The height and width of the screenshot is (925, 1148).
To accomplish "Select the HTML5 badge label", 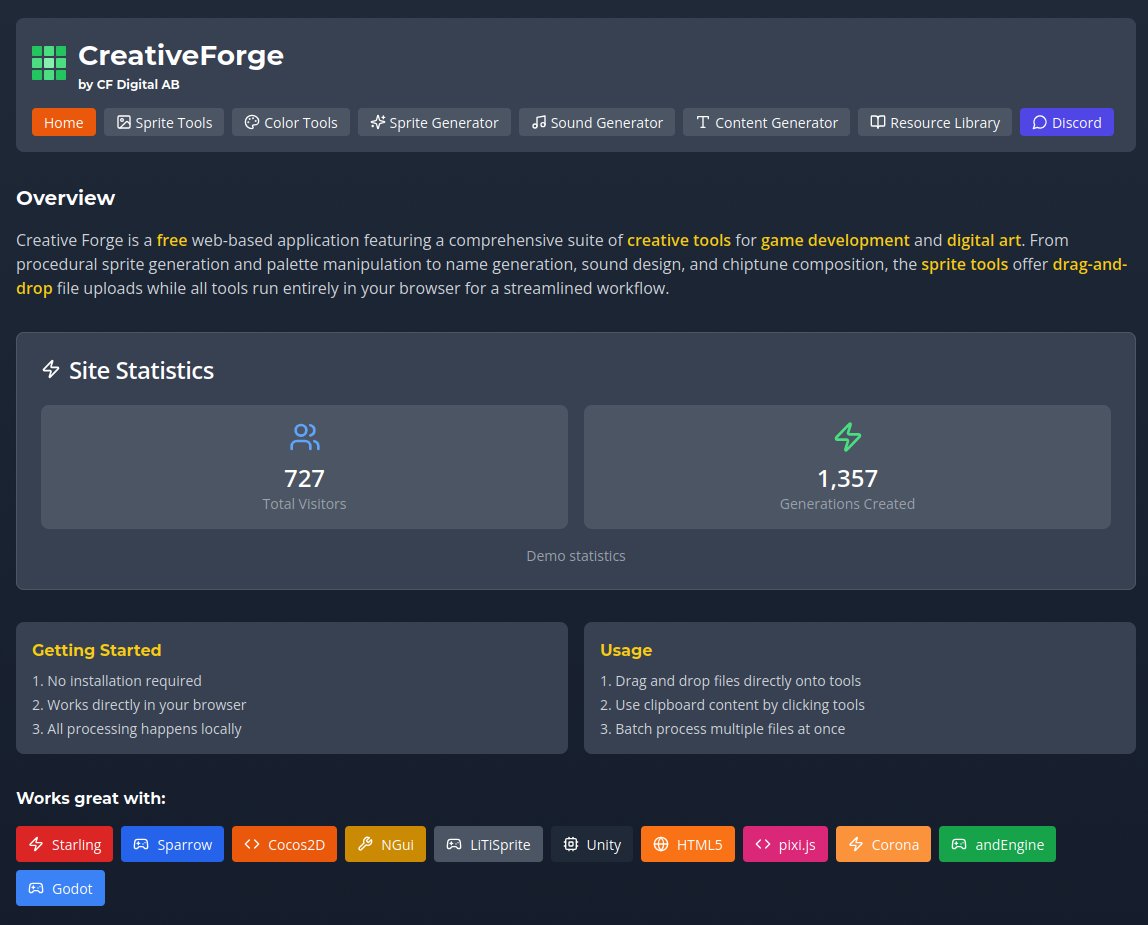I will pos(699,844).
